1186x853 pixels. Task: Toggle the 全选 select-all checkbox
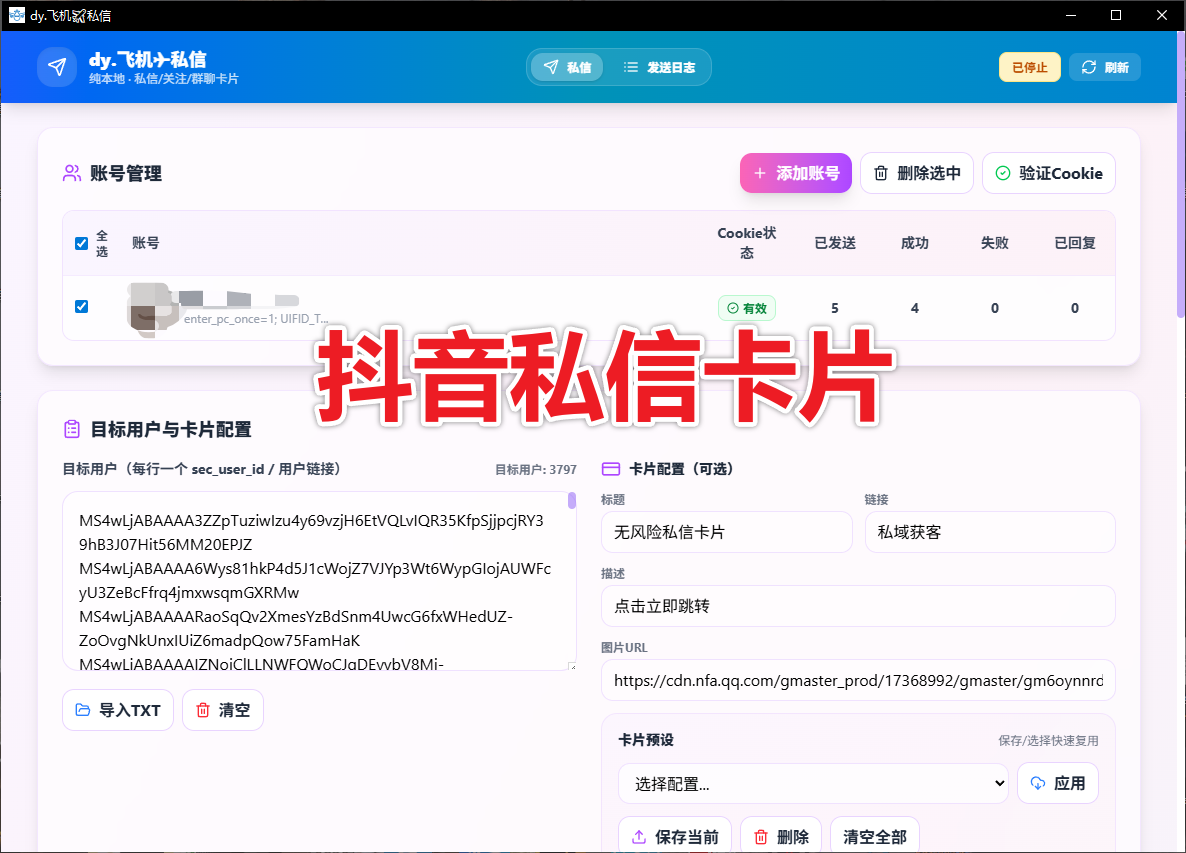81,242
